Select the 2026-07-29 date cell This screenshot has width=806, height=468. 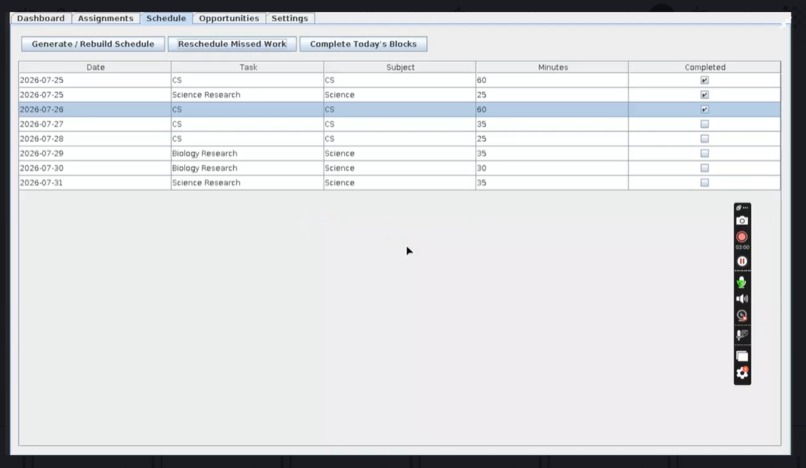[95, 153]
